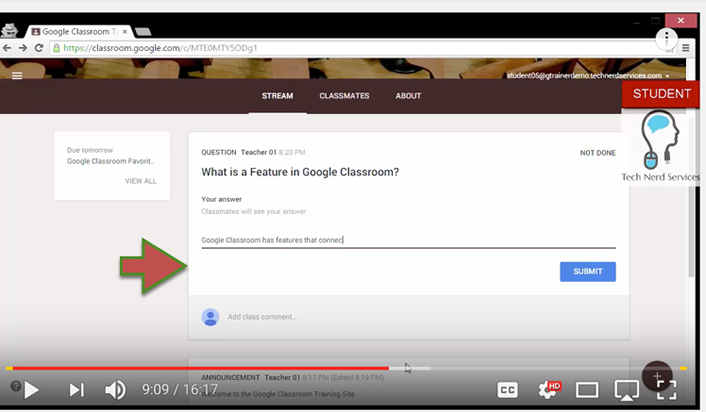
Task: Click the video time 9:09 / 16:17
Action: [x=180, y=389]
